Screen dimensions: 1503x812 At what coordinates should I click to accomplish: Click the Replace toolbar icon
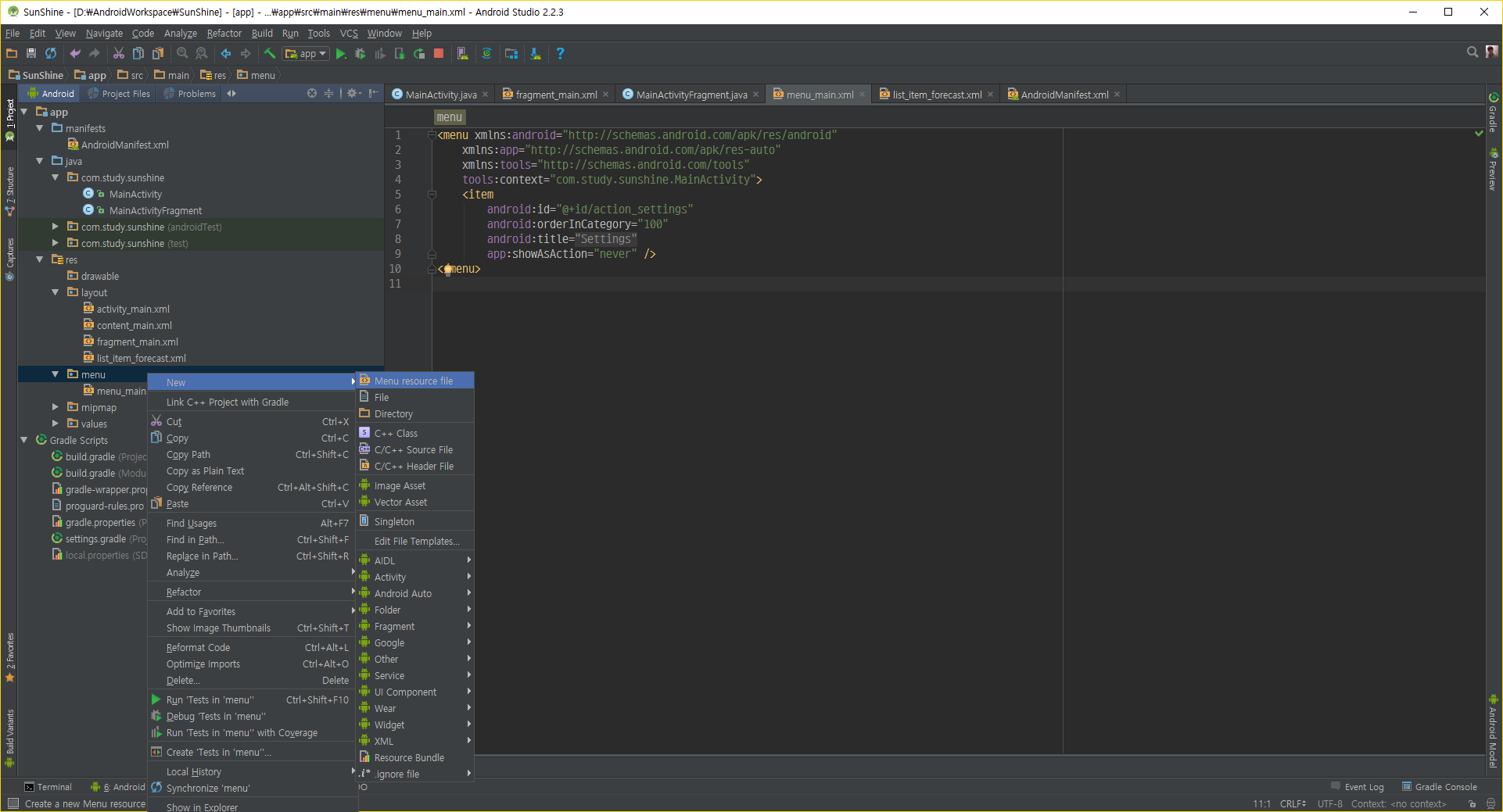click(x=202, y=53)
